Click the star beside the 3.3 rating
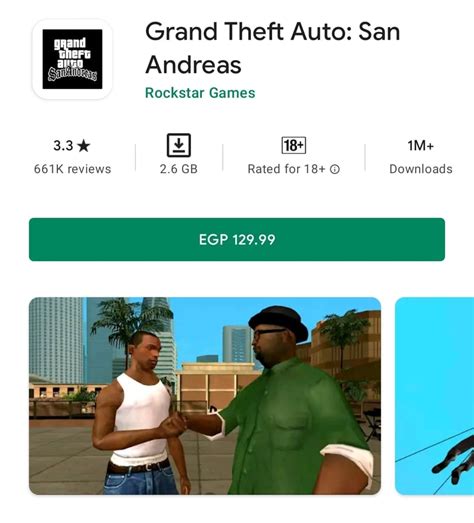This screenshot has width=474, height=523. (x=83, y=146)
